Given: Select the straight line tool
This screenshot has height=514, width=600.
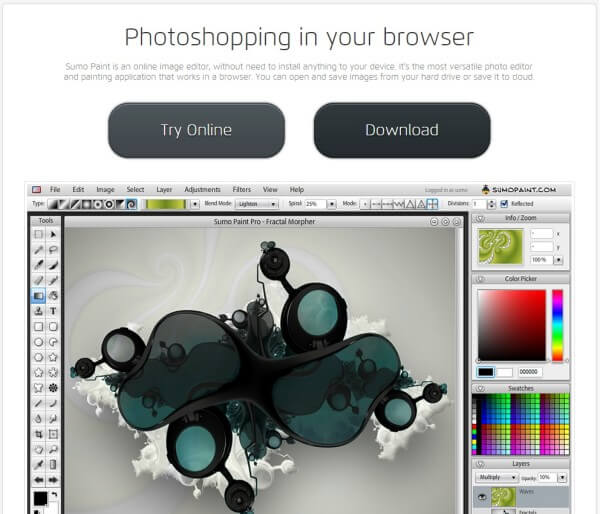Looking at the screenshot, I should pos(38,403).
